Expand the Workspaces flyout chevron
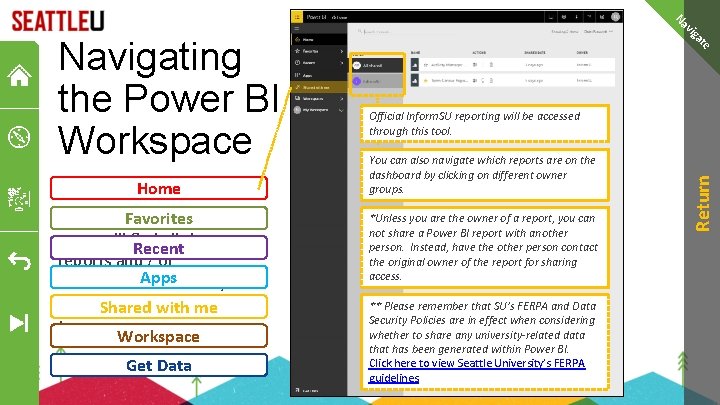The width and height of the screenshot is (720, 405). tap(342, 99)
